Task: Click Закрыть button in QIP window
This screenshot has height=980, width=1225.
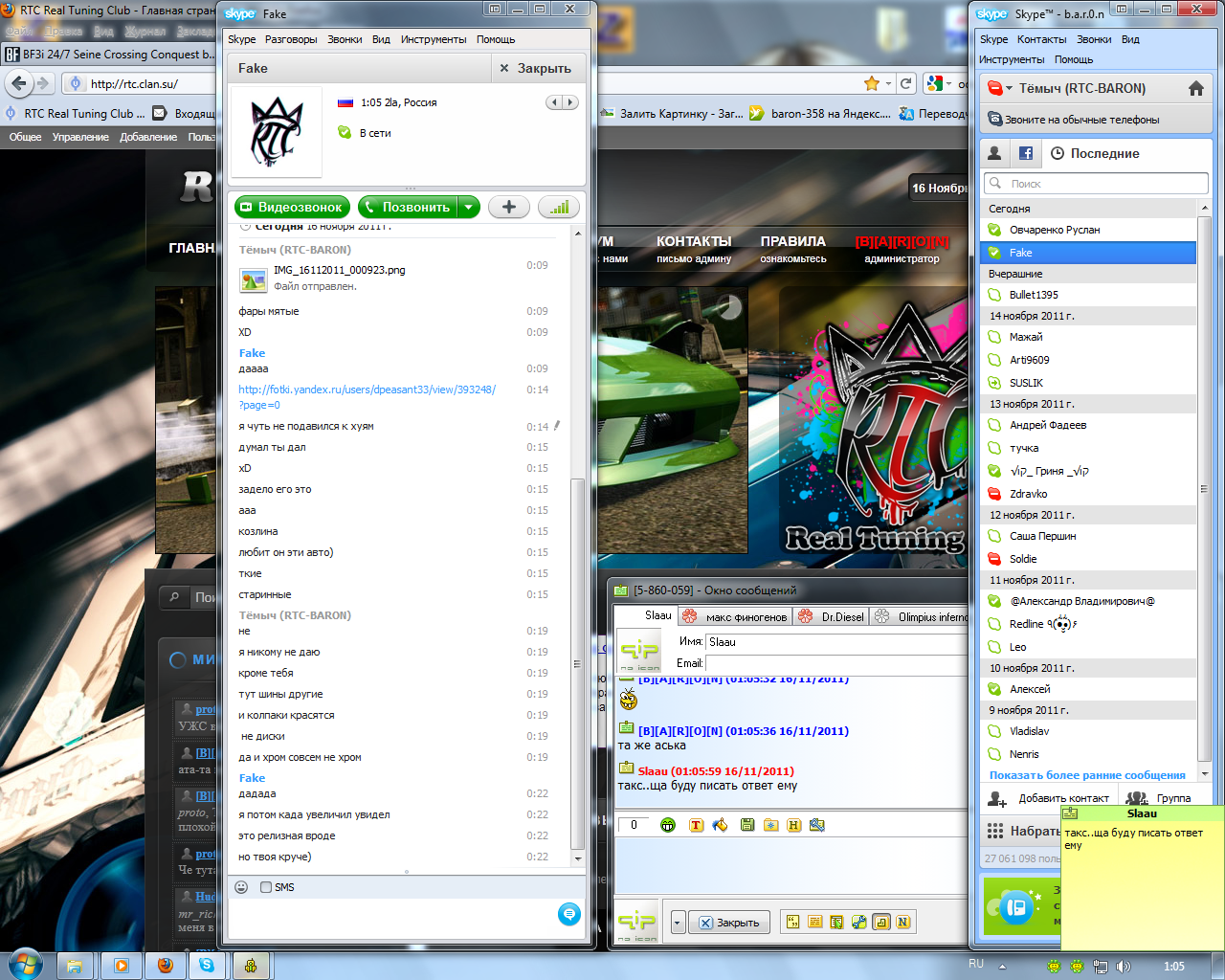Action: [x=729, y=923]
